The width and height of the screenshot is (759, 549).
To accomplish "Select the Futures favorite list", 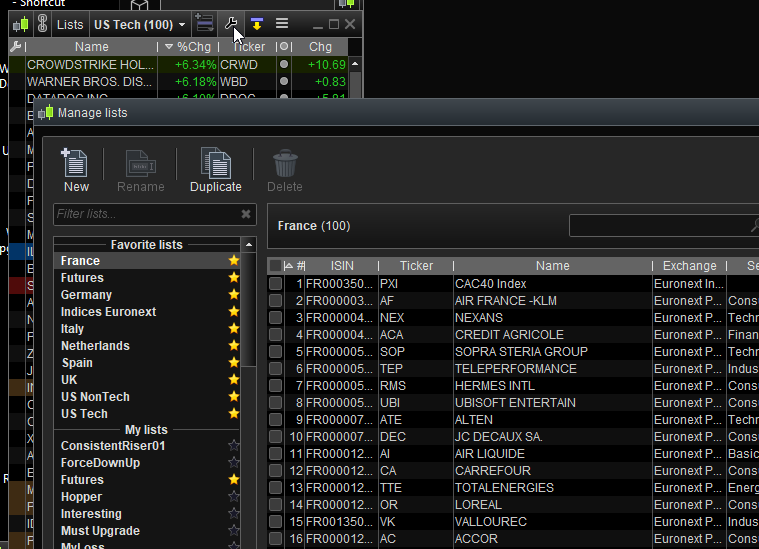I will pyautogui.click(x=147, y=277).
